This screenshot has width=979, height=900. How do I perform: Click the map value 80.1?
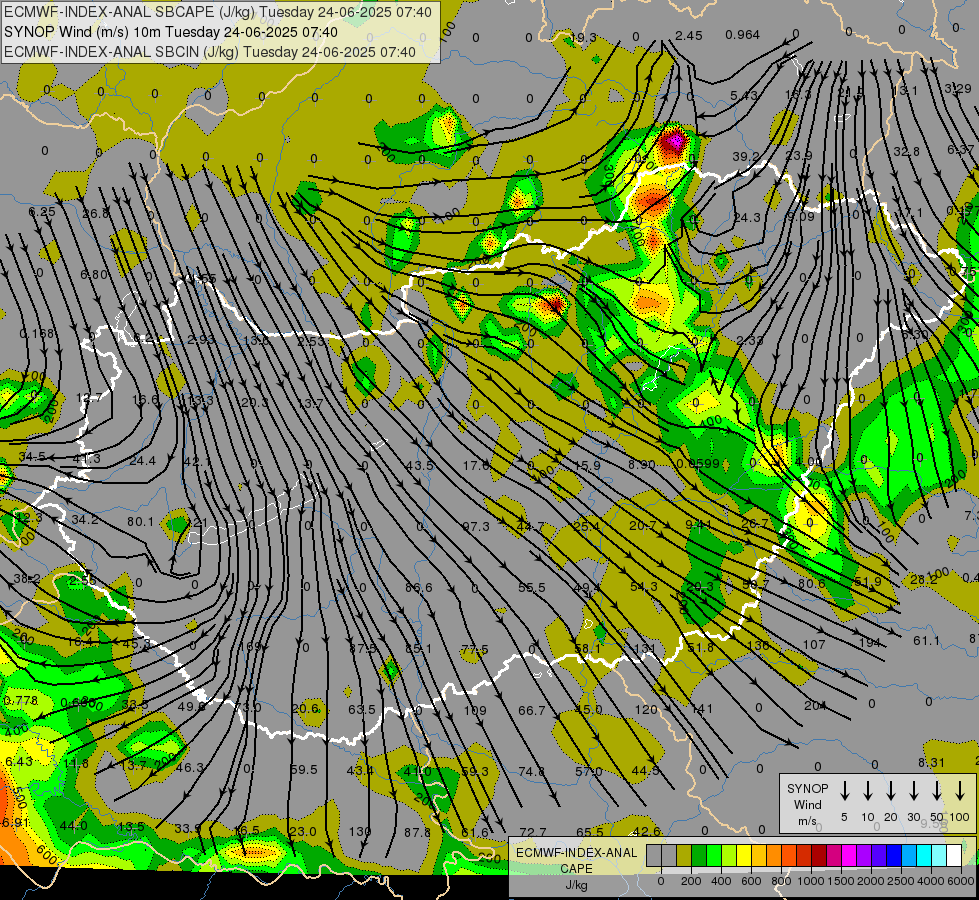tap(140, 521)
